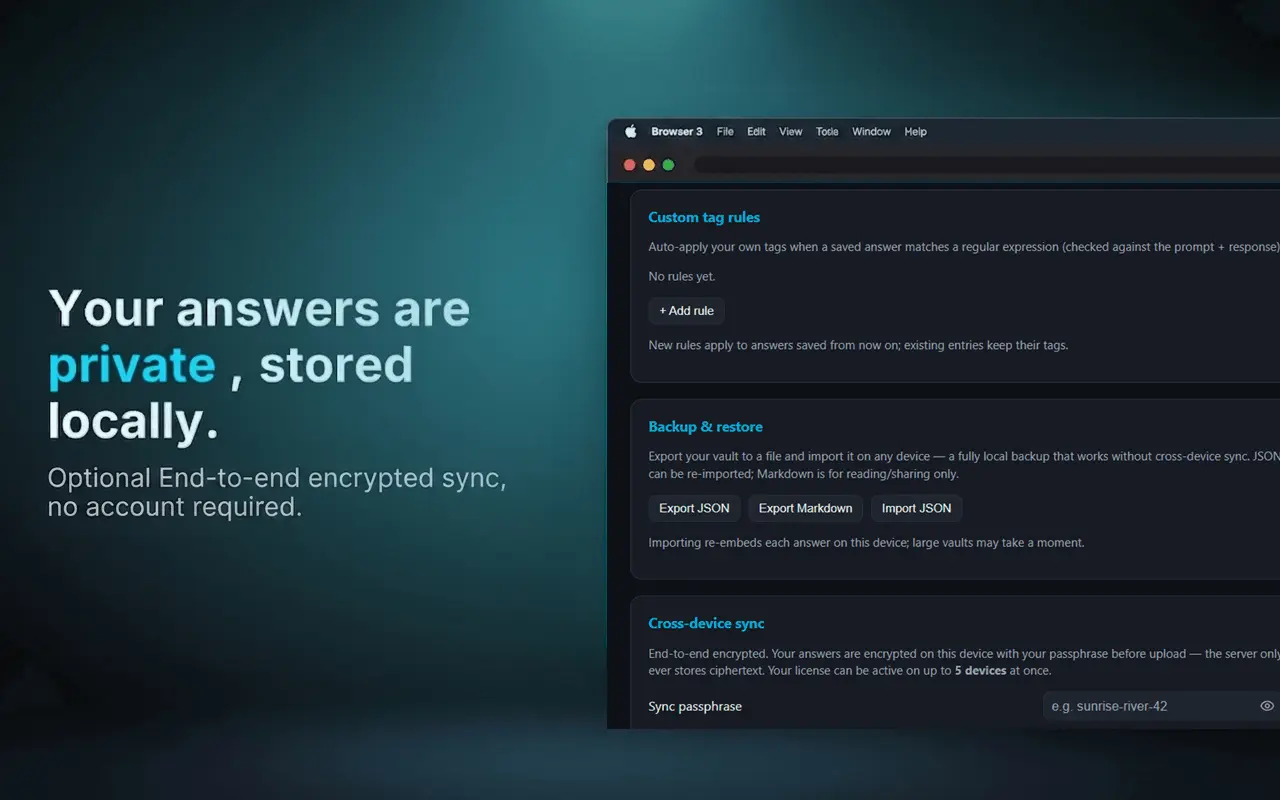Viewport: 1280px width, 800px height.
Task: Click the Export Markdown button
Action: click(805, 508)
